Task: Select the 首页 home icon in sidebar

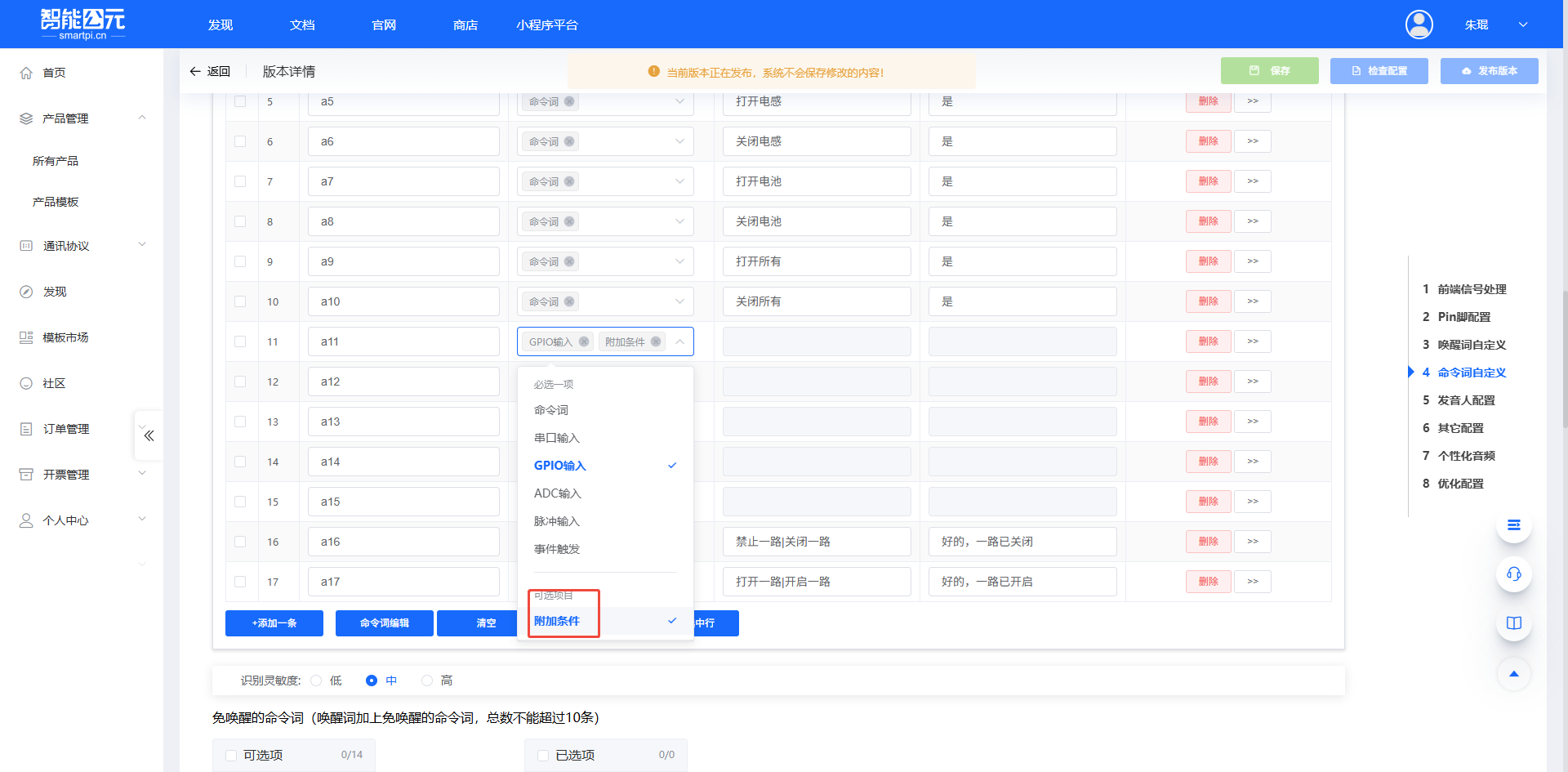Action: (x=25, y=72)
